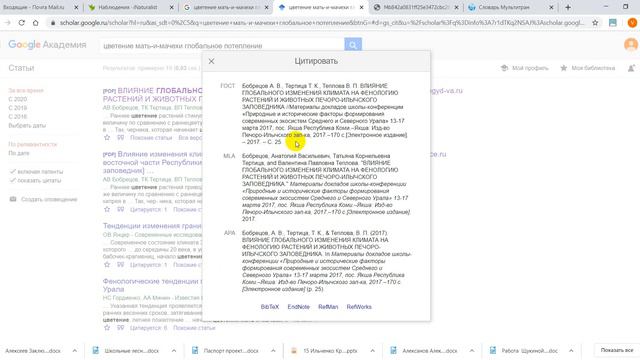The width and height of the screenshot is (640, 360).
Task: Open the extension icon next to bookmark star
Action: tap(613, 23)
